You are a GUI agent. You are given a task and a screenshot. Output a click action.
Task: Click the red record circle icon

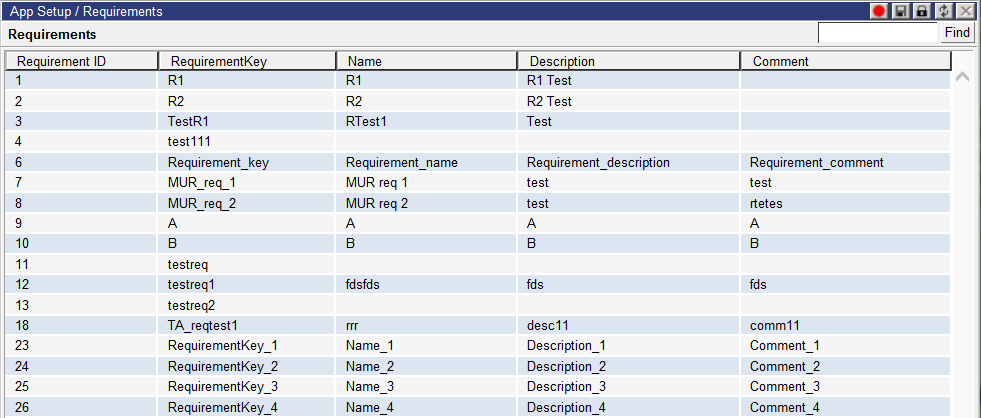tap(880, 11)
